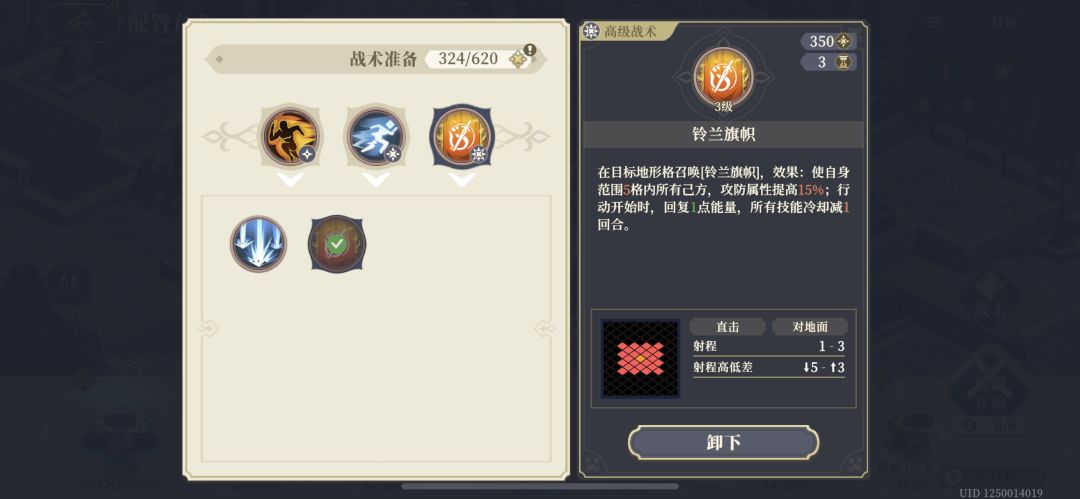
Task: Expand the chevron under first slot
Action: (290, 180)
